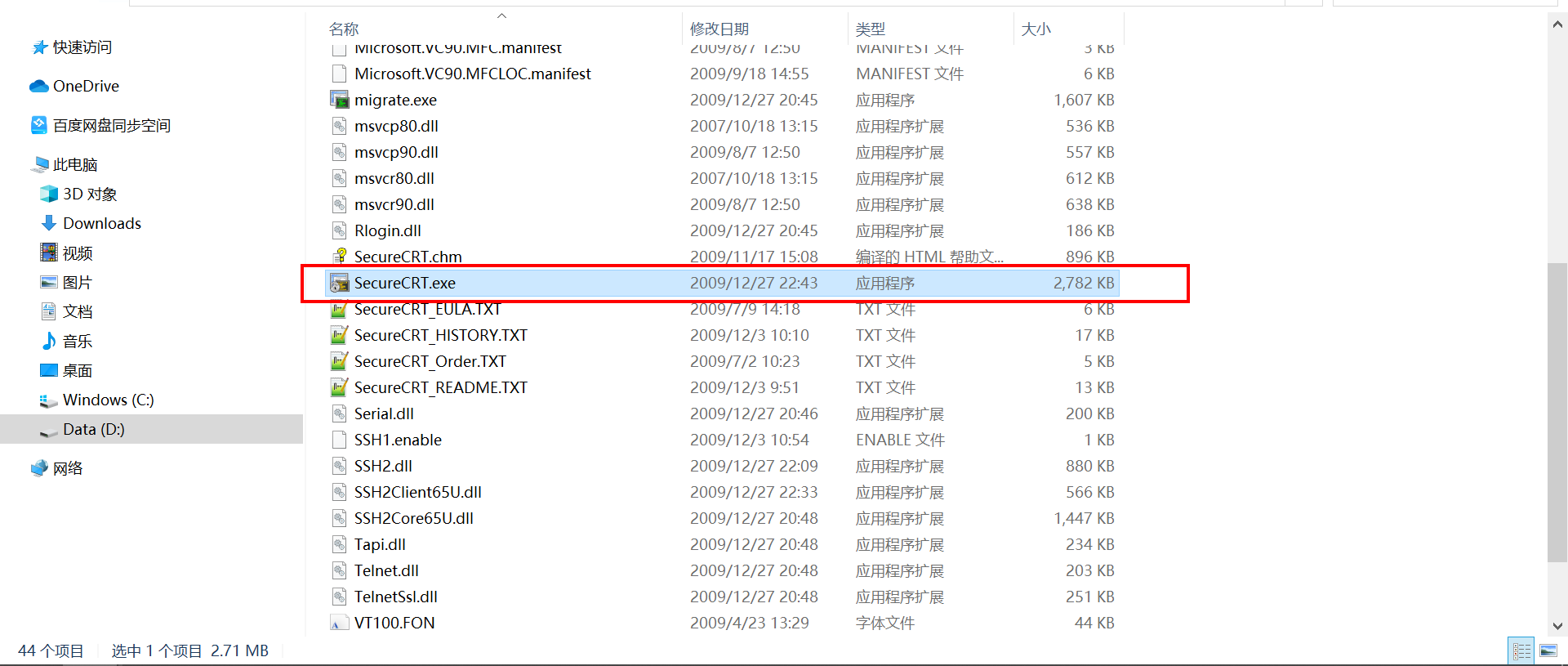Click the 字体文件 type cell
This screenshot has height=666, width=1568.
tap(885, 623)
